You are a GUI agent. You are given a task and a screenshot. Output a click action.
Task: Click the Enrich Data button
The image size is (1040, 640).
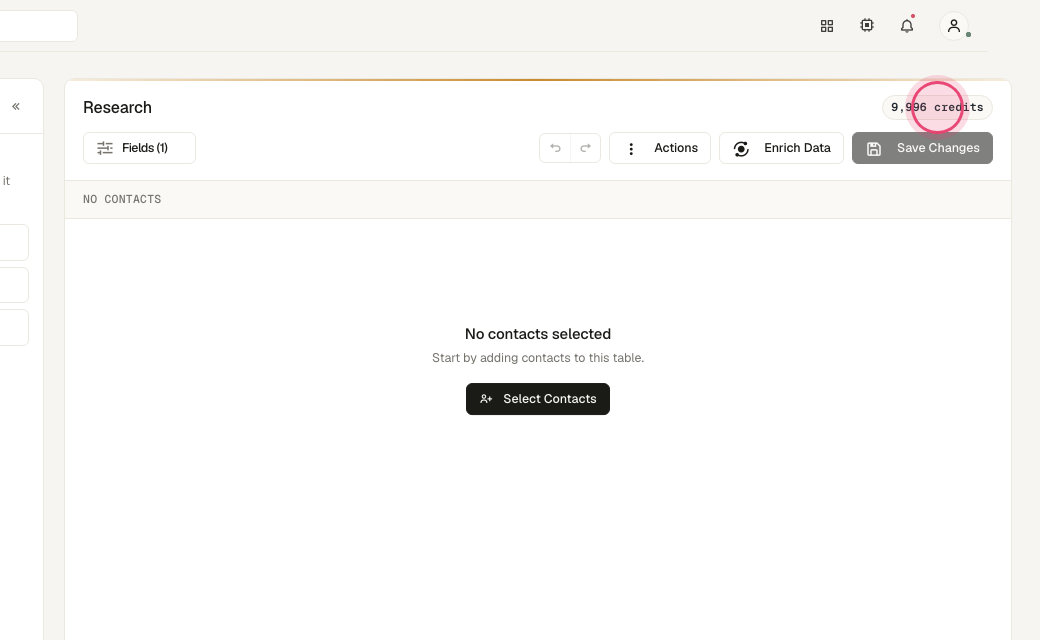tap(781, 148)
